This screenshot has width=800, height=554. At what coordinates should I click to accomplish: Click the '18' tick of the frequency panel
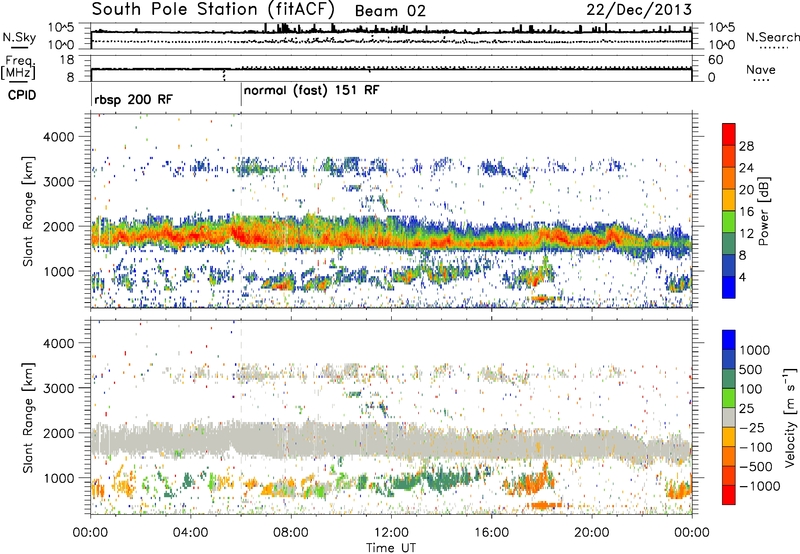67,60
